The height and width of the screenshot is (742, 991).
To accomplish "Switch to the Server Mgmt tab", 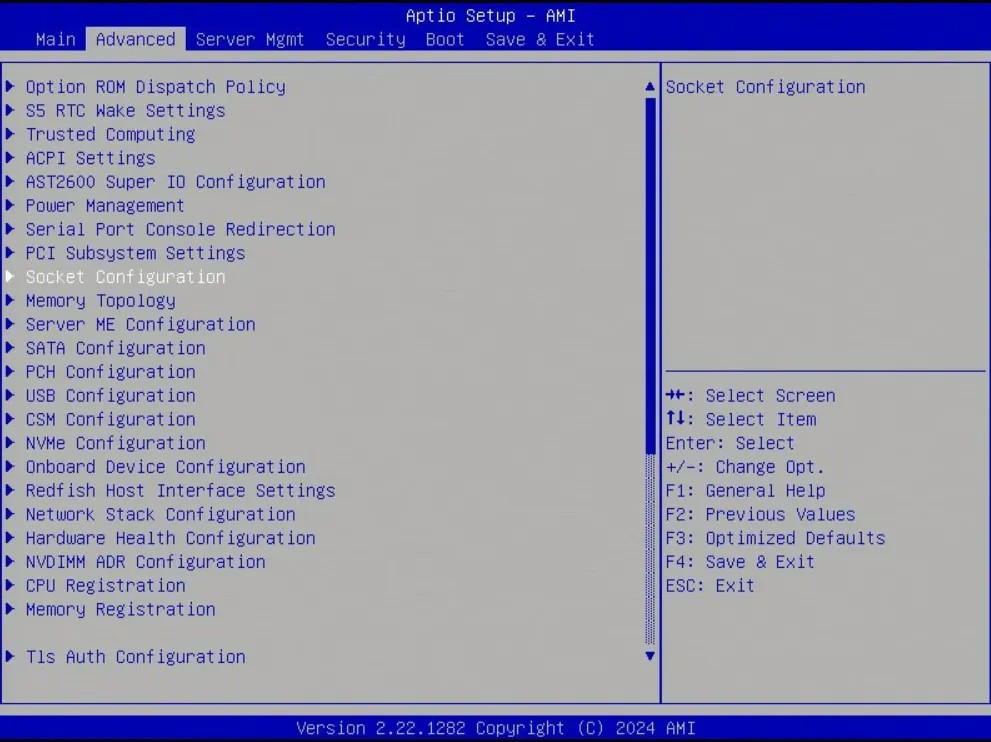I will tap(250, 39).
